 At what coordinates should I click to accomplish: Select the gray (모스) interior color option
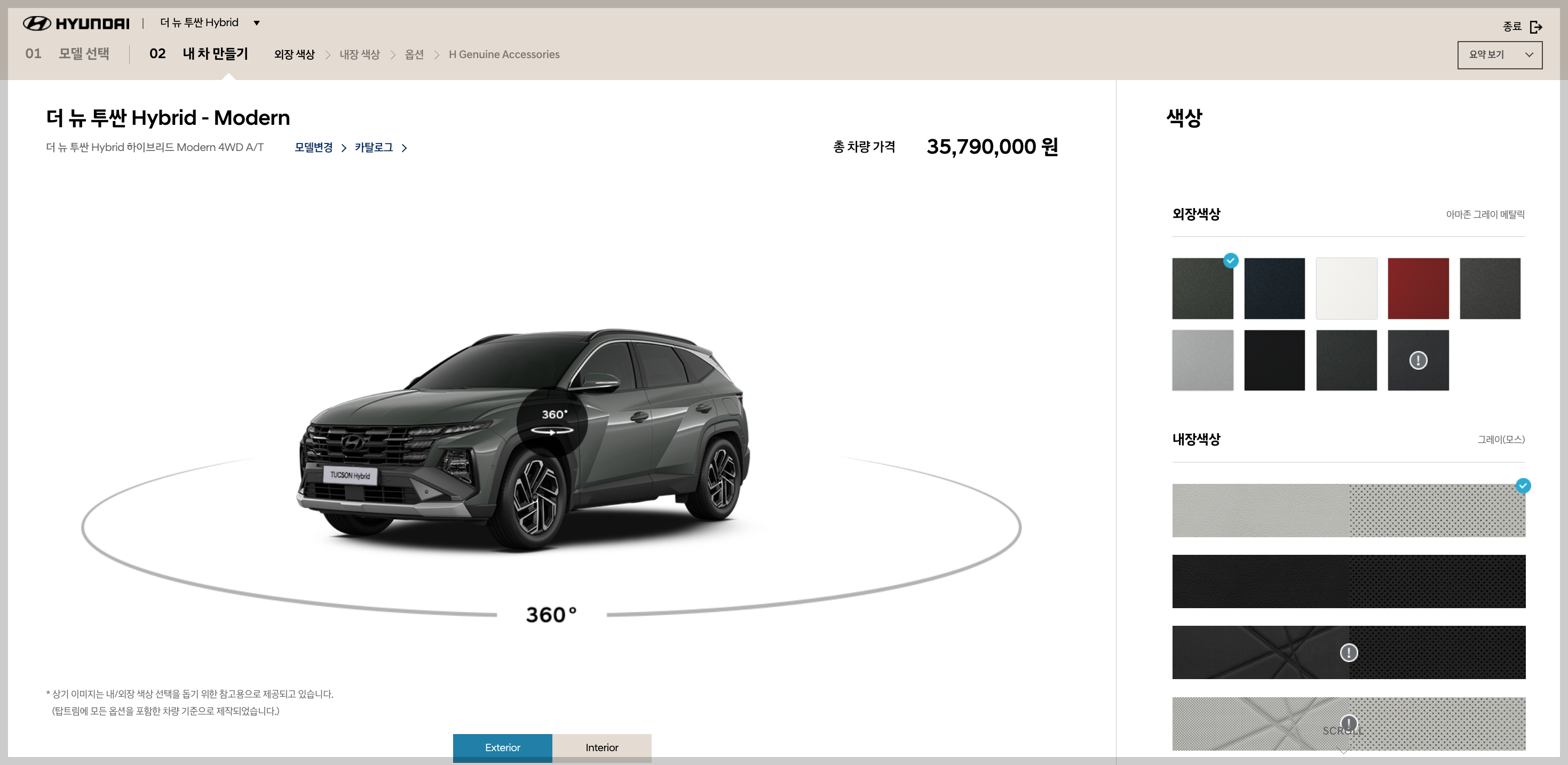(1348, 510)
